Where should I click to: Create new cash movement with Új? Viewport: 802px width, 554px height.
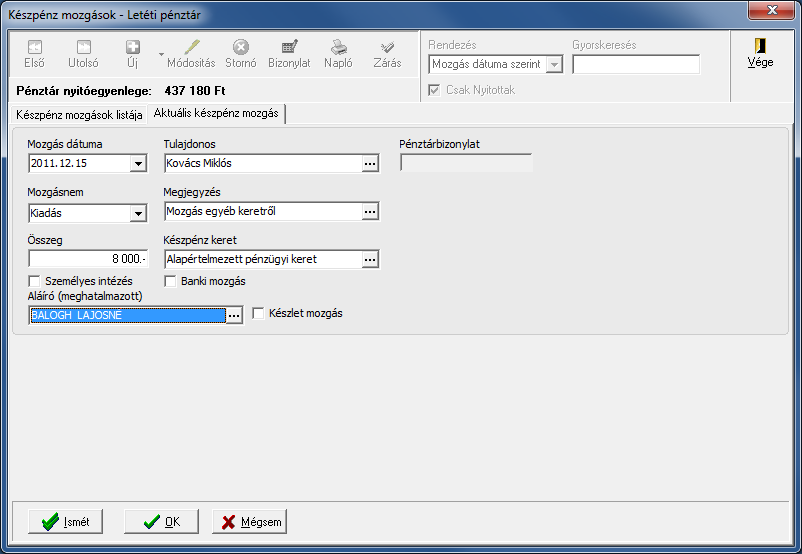click(133, 54)
